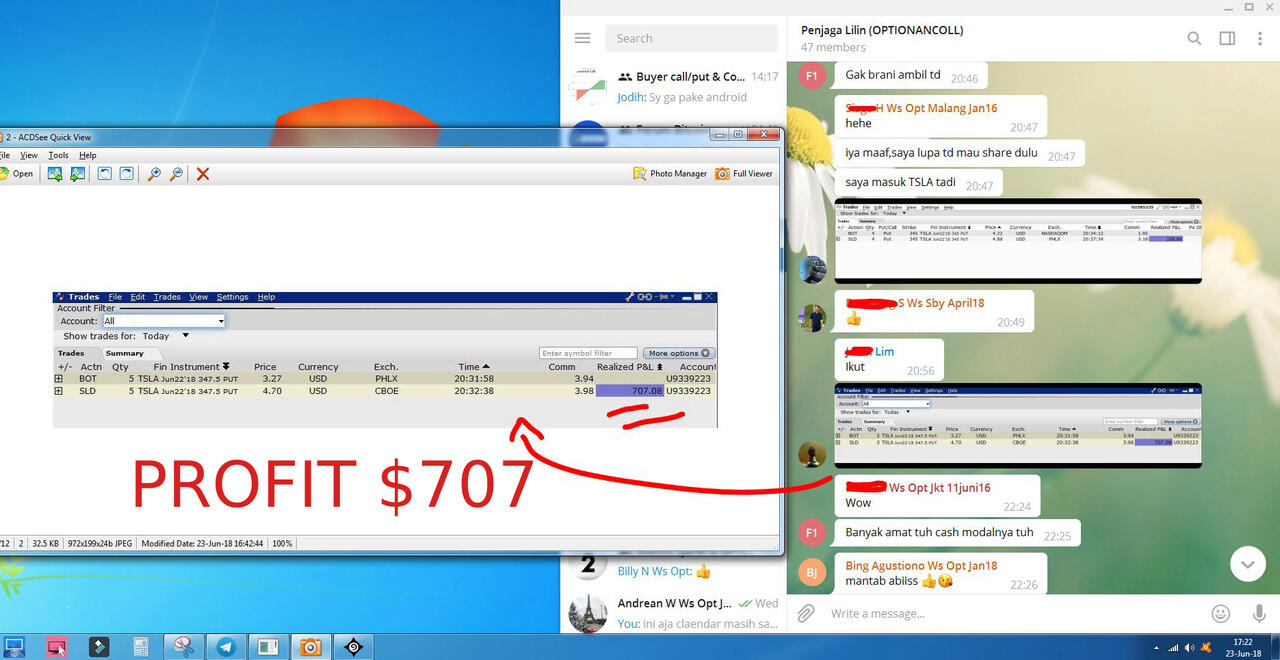
Task: Open the Help menu in ACDSee
Action: coord(88,155)
